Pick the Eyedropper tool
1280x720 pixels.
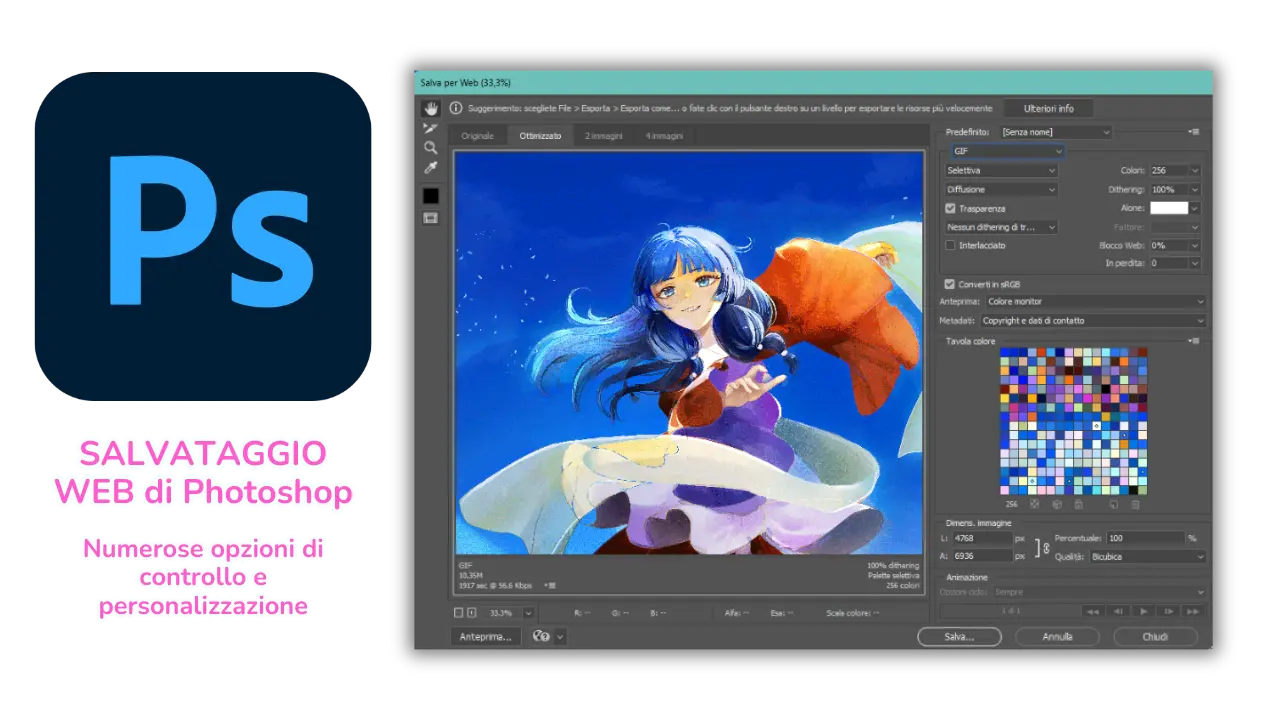[x=431, y=167]
